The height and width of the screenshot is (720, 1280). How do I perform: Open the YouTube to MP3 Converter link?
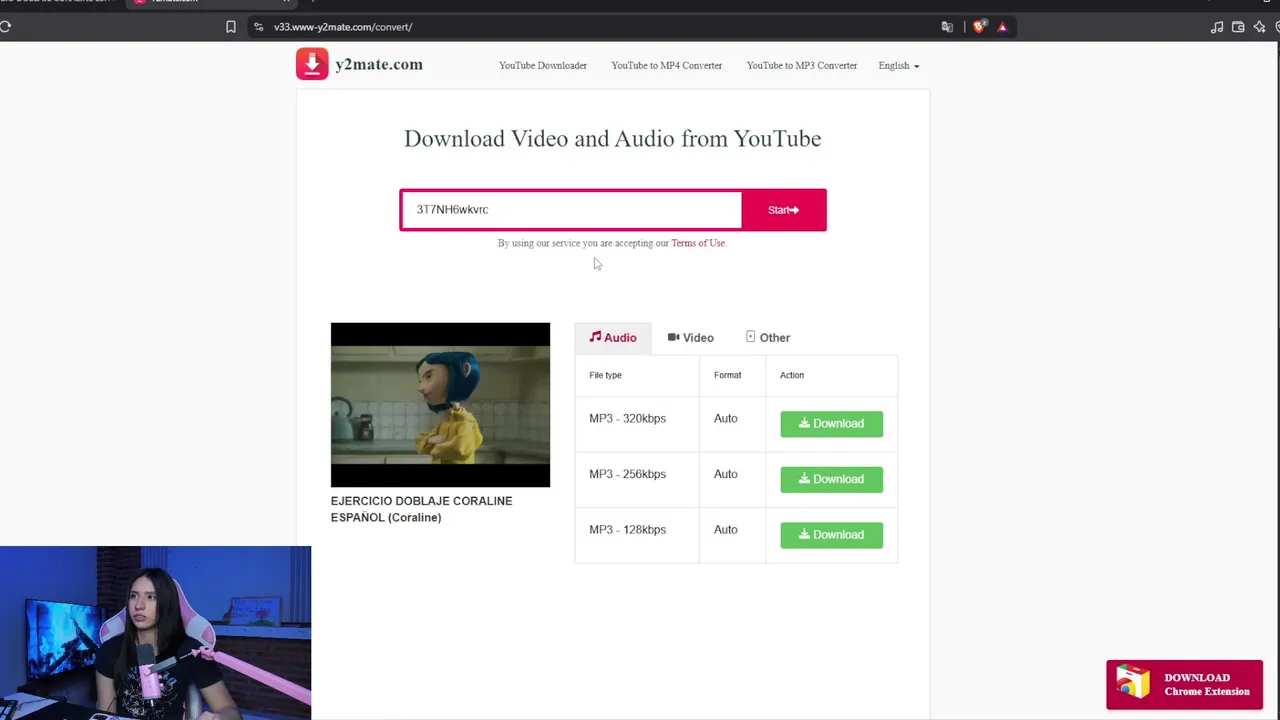pos(802,66)
